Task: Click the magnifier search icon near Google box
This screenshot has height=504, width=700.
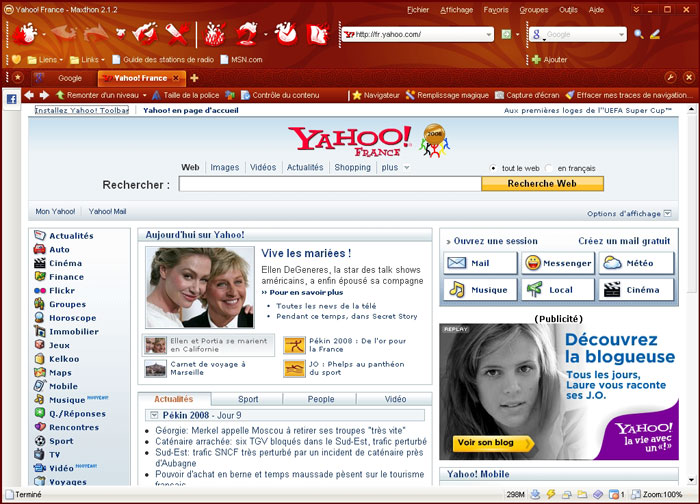Action: [x=639, y=34]
